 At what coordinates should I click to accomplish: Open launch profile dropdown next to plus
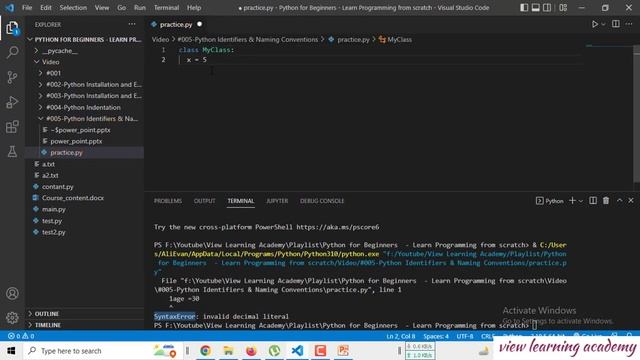coord(581,201)
